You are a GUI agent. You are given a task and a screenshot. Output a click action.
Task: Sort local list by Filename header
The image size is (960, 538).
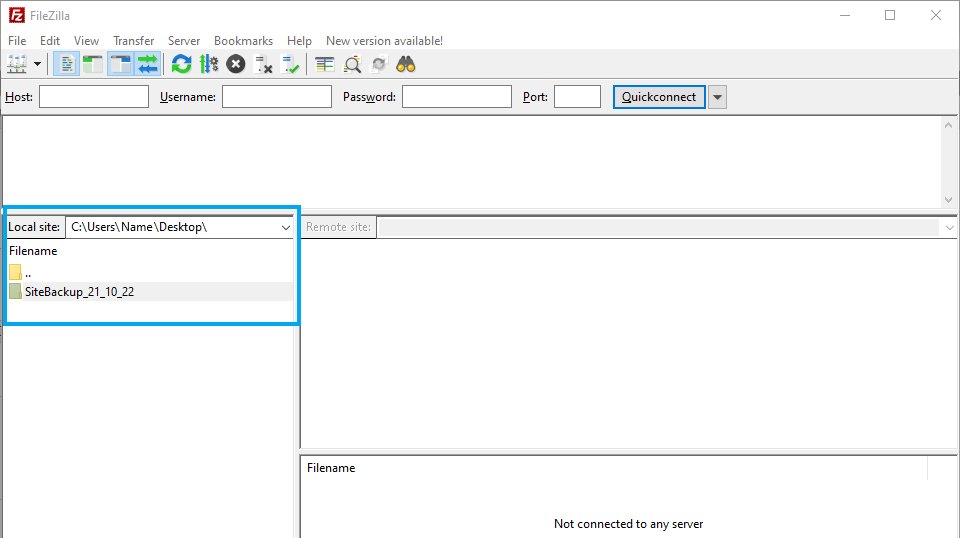click(x=33, y=251)
